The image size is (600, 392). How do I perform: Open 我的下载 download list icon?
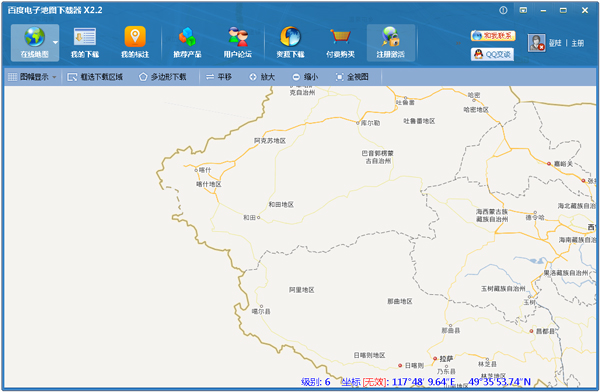(85, 37)
